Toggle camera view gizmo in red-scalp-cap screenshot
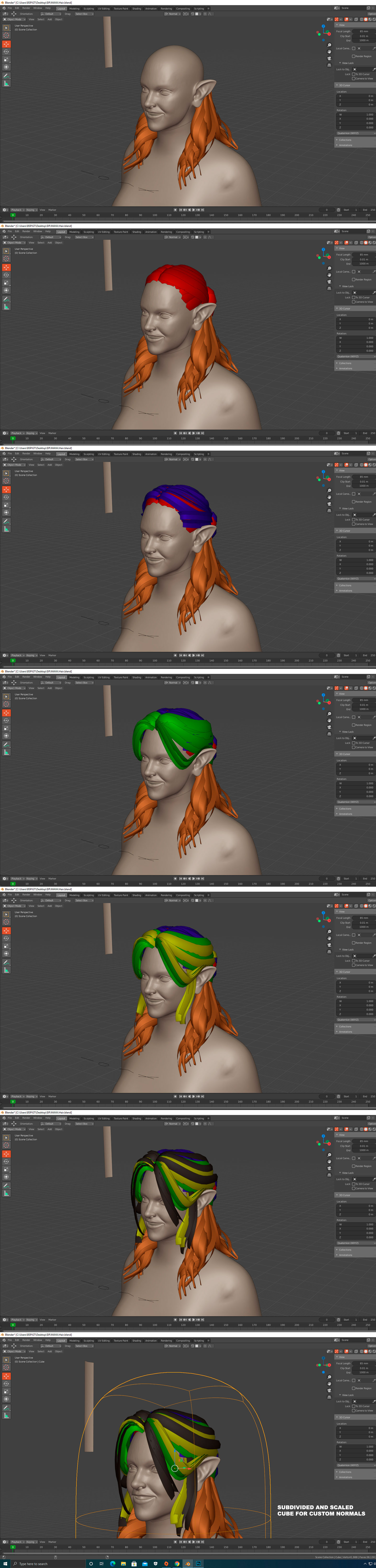This screenshot has width=376, height=1568. click(x=330, y=282)
